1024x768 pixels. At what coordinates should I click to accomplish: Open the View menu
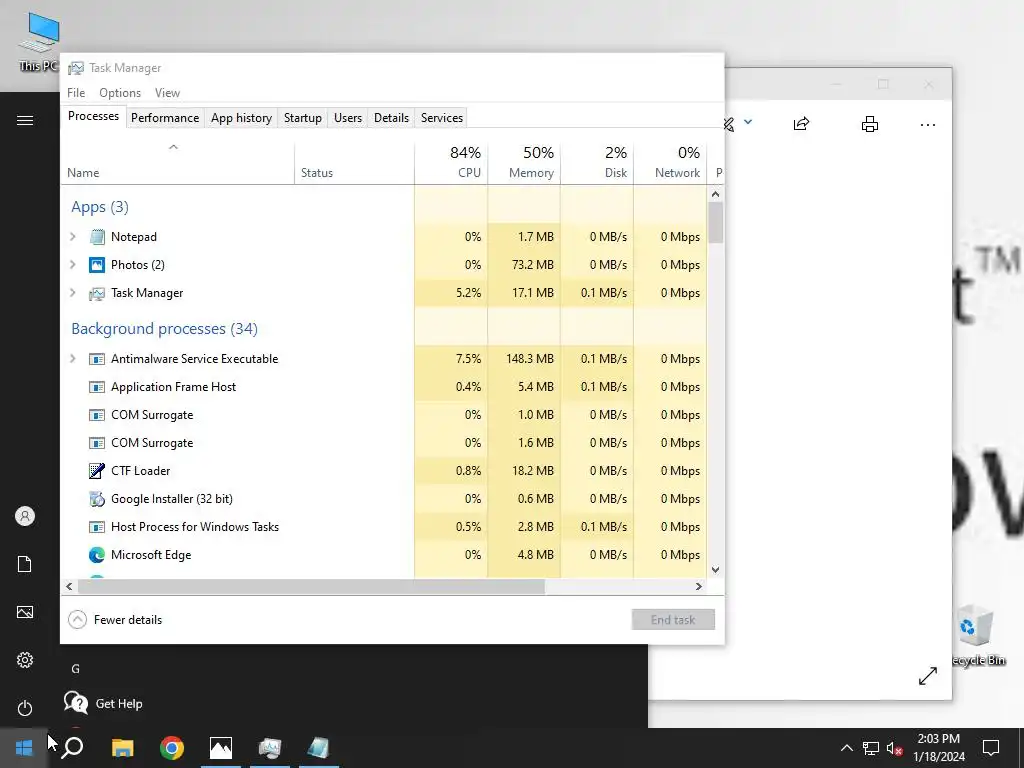point(167,93)
